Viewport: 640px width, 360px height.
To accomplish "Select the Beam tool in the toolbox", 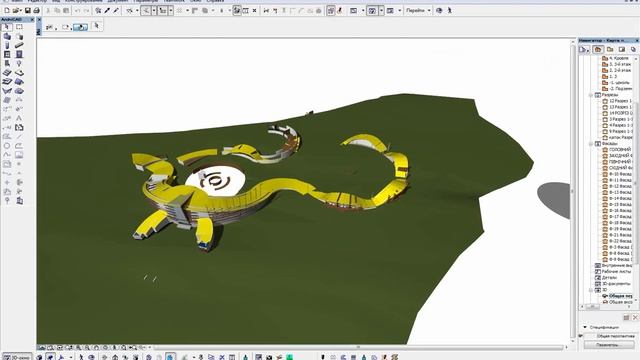I will (19, 45).
